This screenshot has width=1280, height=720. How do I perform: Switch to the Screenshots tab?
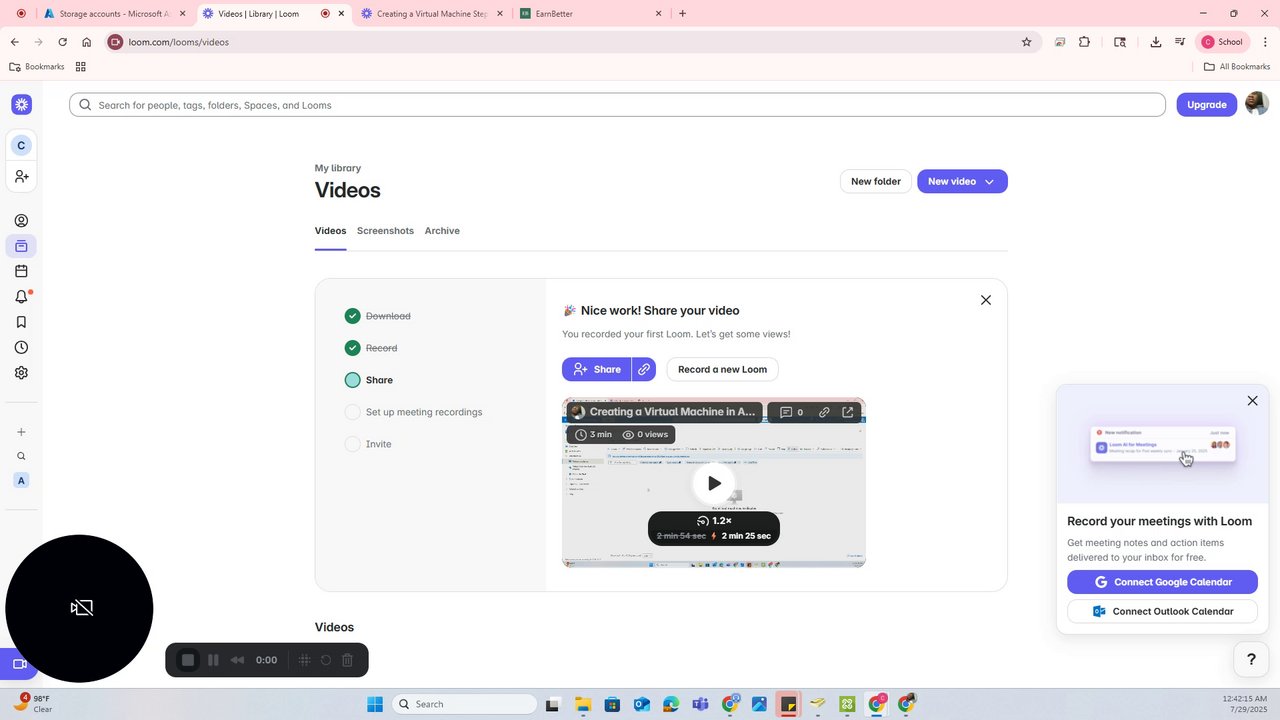(385, 231)
